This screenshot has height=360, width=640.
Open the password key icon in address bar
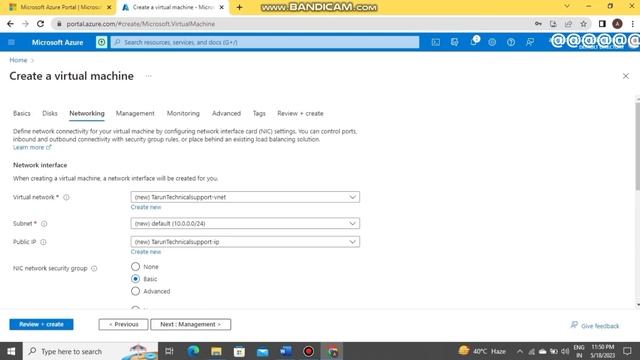point(538,24)
